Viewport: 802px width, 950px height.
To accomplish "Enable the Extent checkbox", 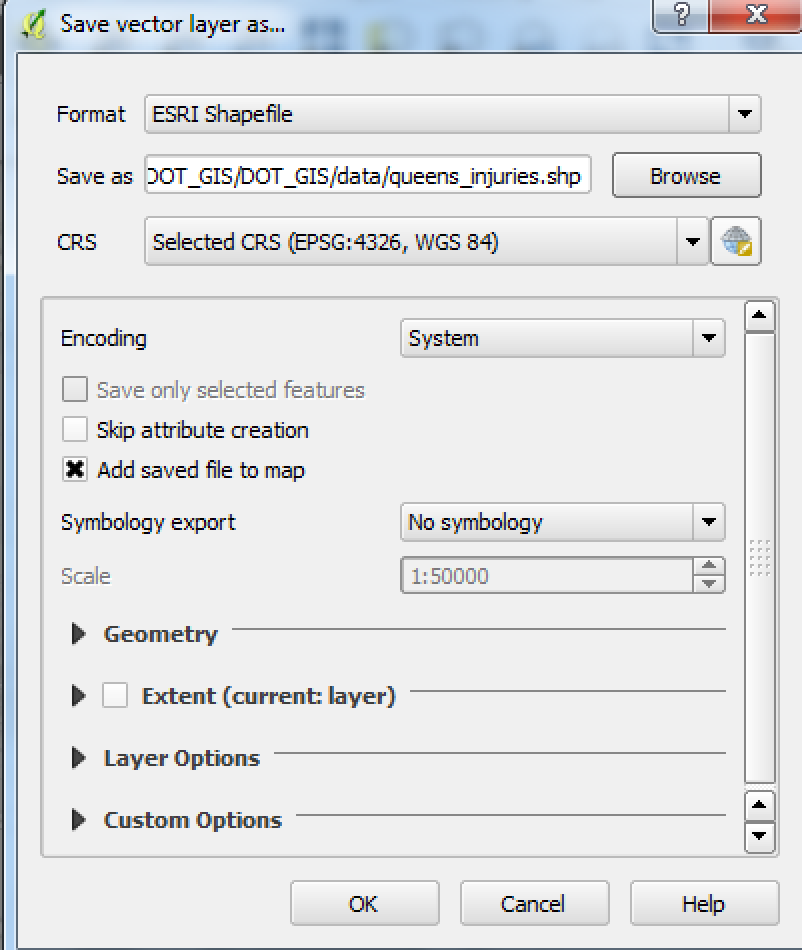I will [x=113, y=695].
